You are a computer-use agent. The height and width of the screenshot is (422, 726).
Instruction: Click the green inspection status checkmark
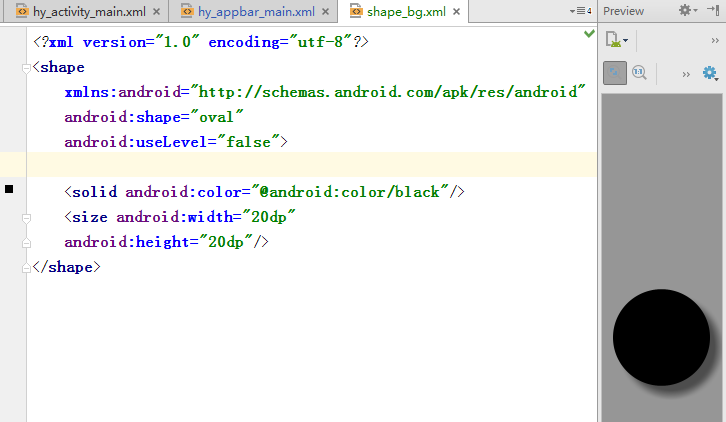coord(589,33)
